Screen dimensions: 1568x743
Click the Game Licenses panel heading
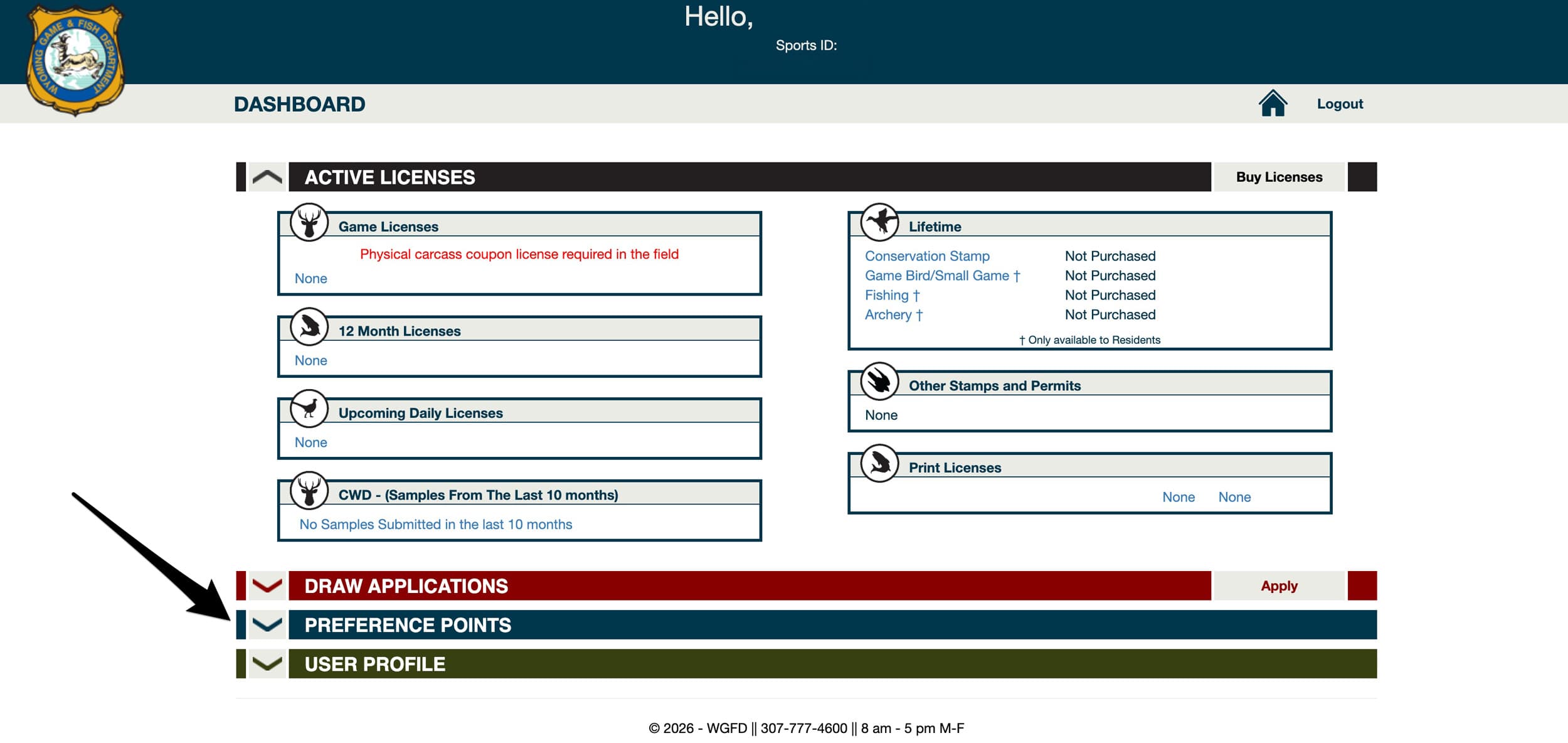click(388, 227)
